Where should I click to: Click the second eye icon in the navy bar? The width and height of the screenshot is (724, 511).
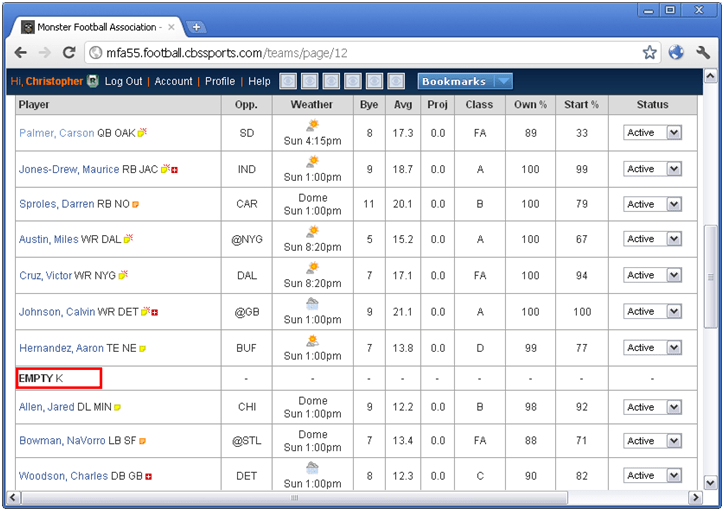coord(309,81)
